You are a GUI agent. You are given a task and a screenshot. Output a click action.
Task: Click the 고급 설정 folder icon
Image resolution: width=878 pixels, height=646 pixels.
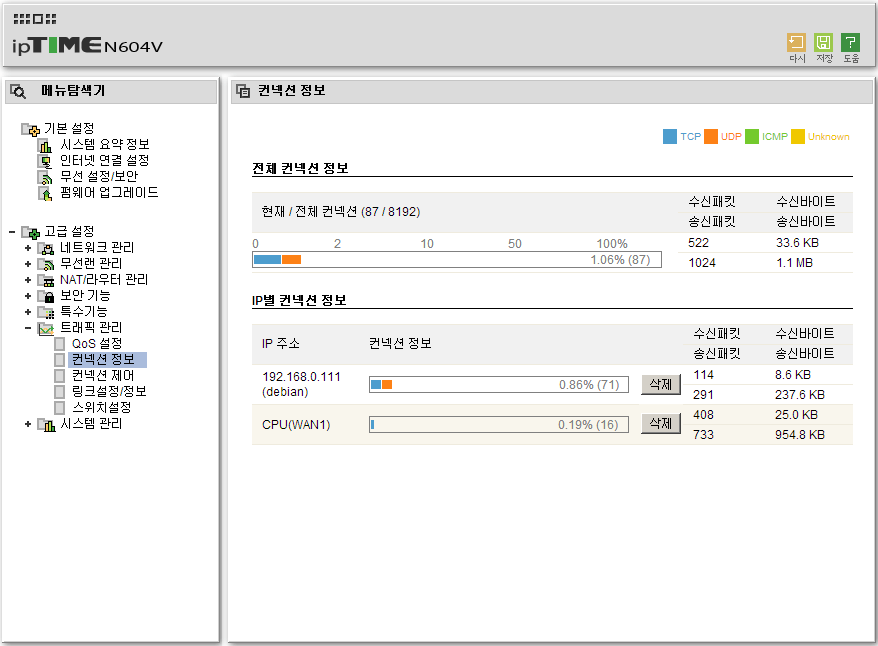[30, 232]
